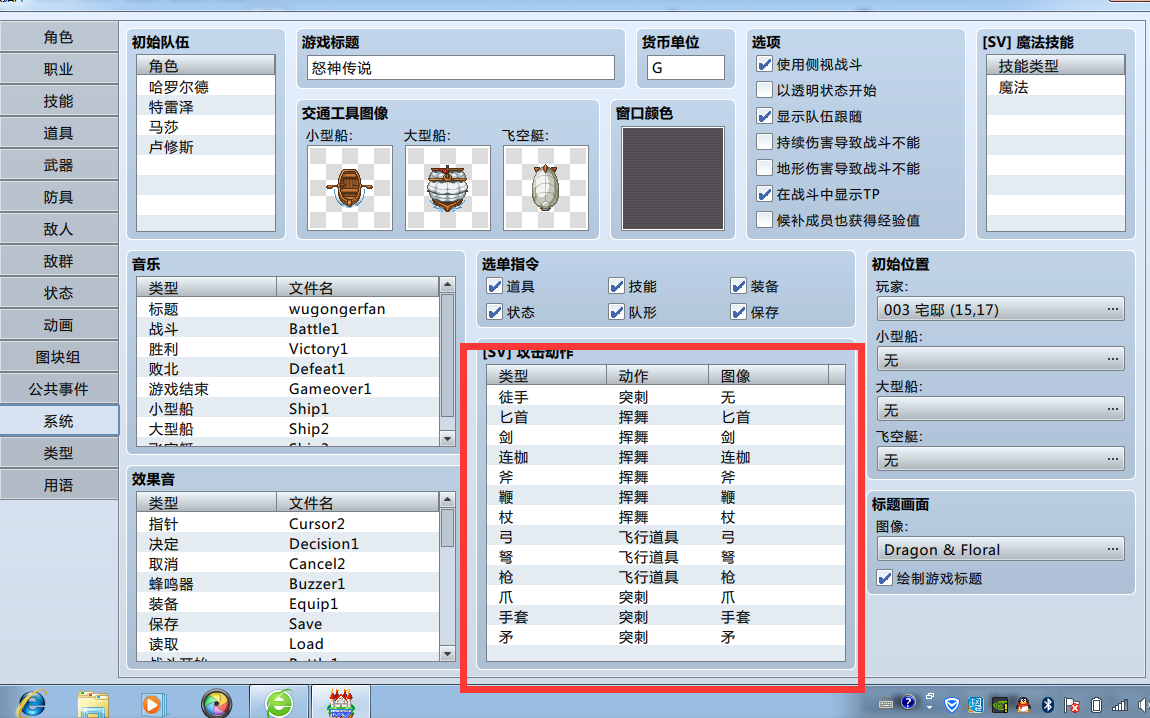This screenshot has height=718, width=1150.
Task: Click music list scroll-up arrow
Action: point(447,285)
